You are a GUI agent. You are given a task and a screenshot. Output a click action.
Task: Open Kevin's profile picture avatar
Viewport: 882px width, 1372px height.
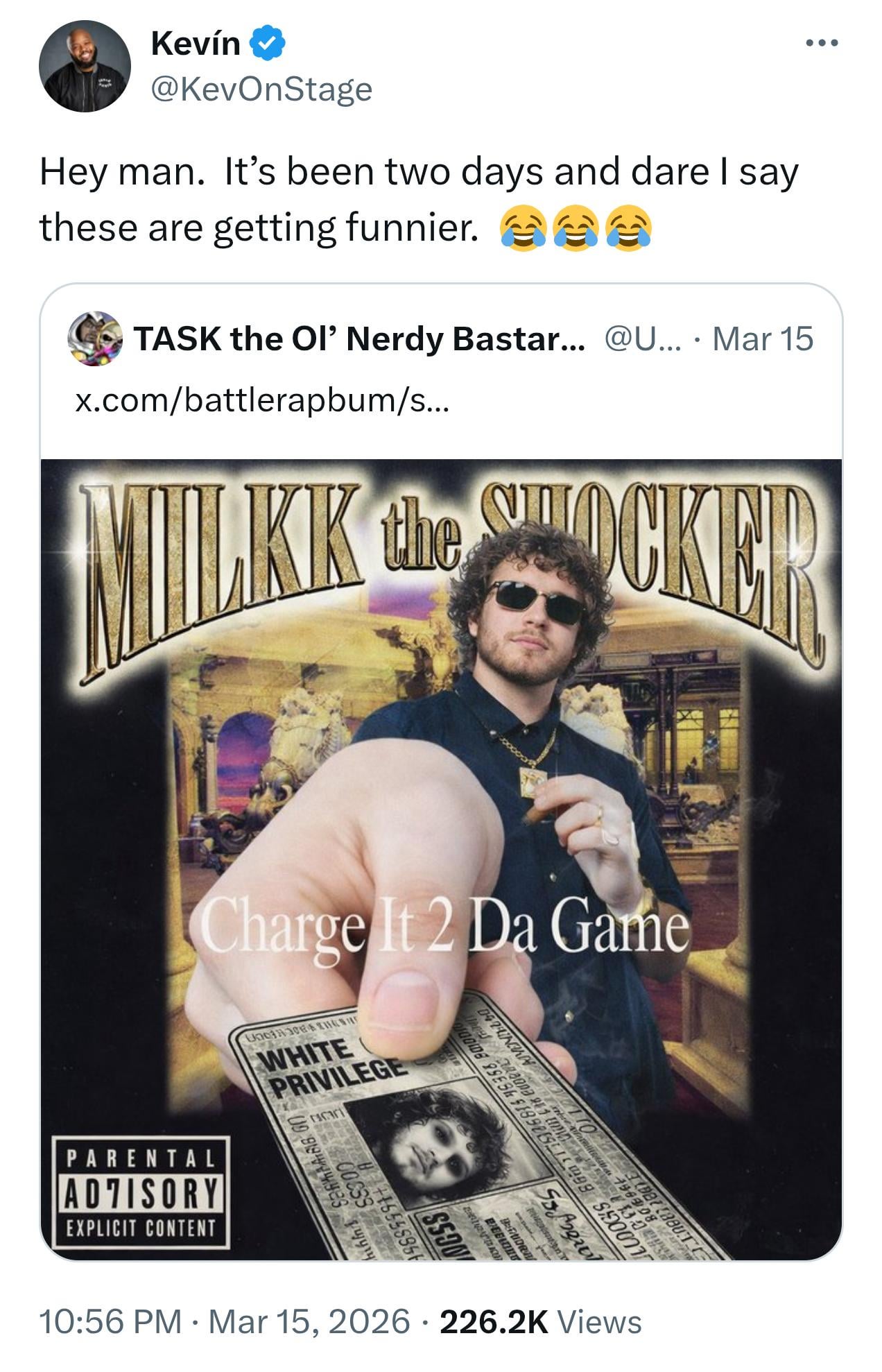point(85,66)
